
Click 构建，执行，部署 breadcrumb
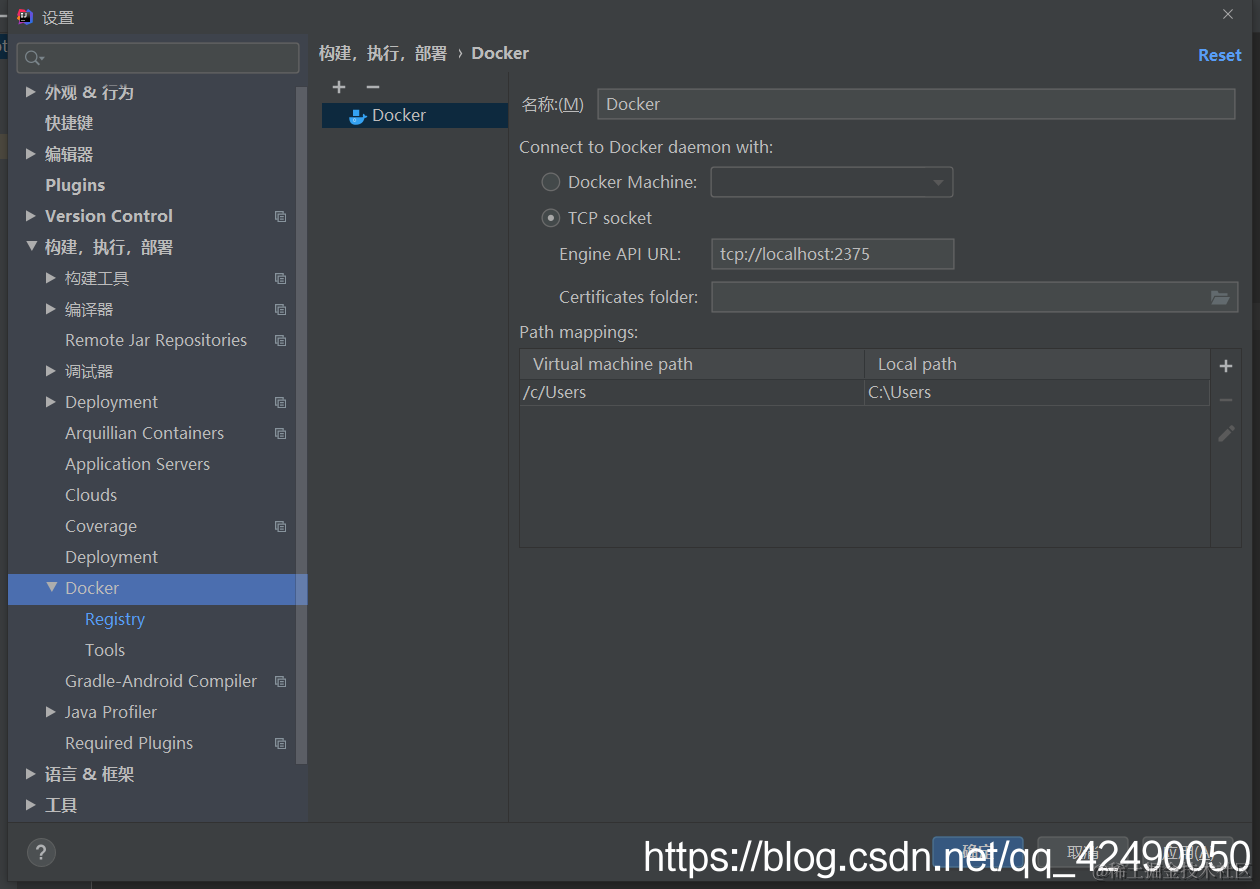(383, 53)
